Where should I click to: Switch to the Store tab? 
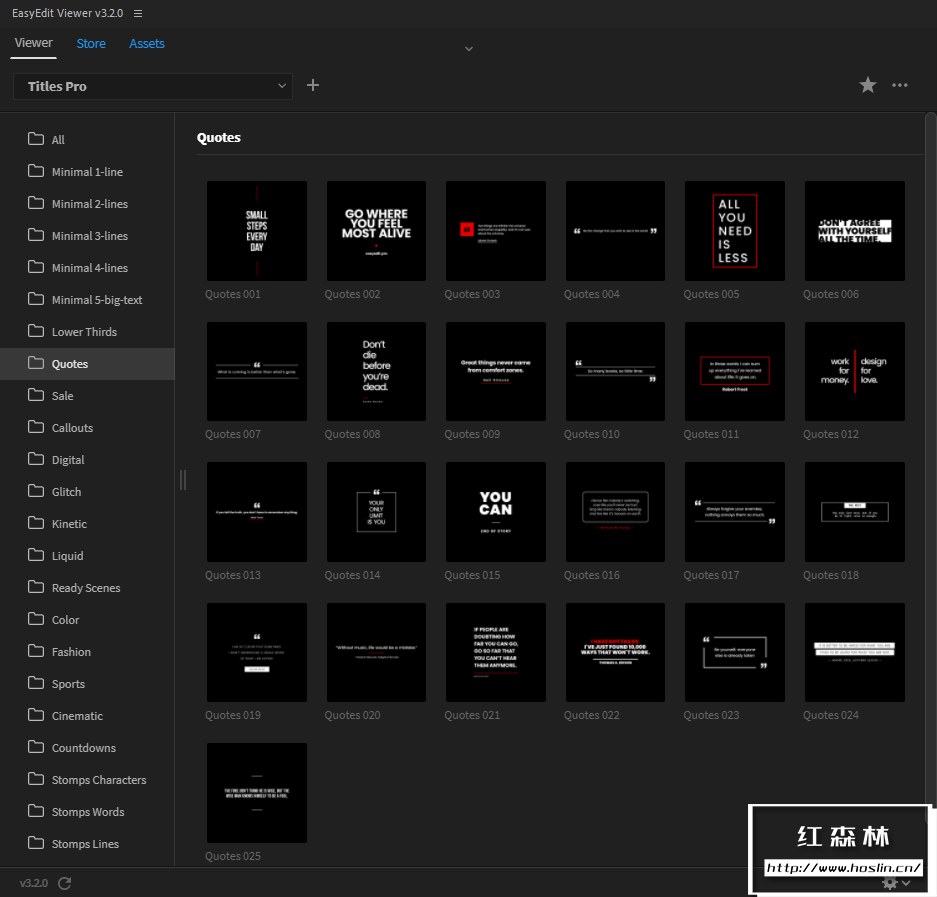[x=91, y=43]
